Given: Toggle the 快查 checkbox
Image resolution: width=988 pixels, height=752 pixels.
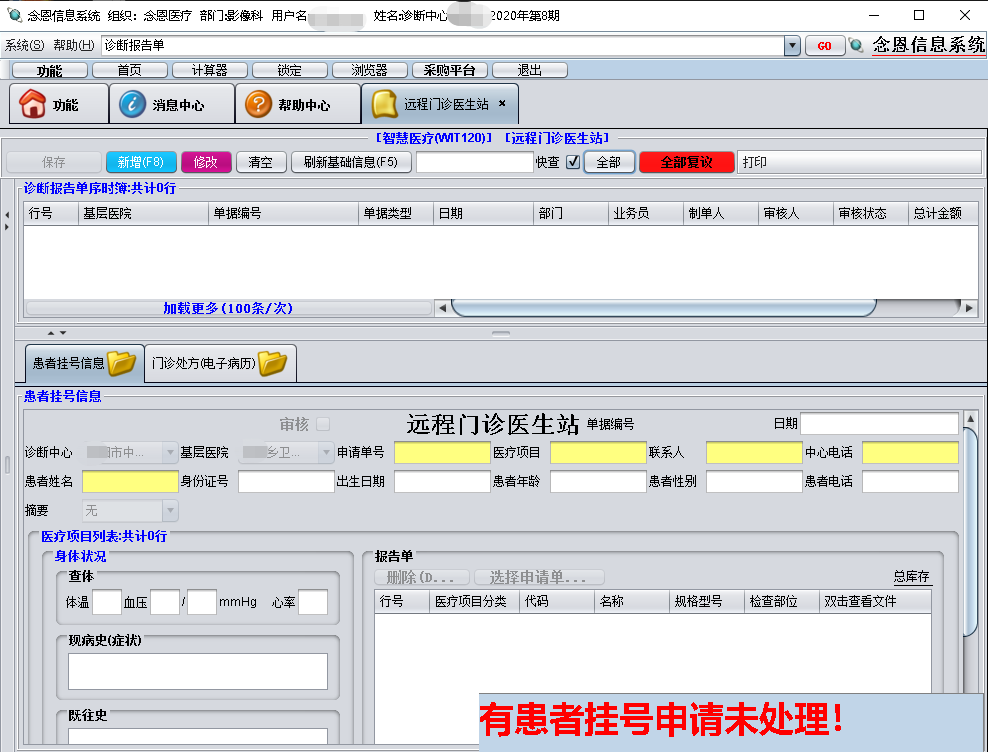Looking at the screenshot, I should point(573,162).
